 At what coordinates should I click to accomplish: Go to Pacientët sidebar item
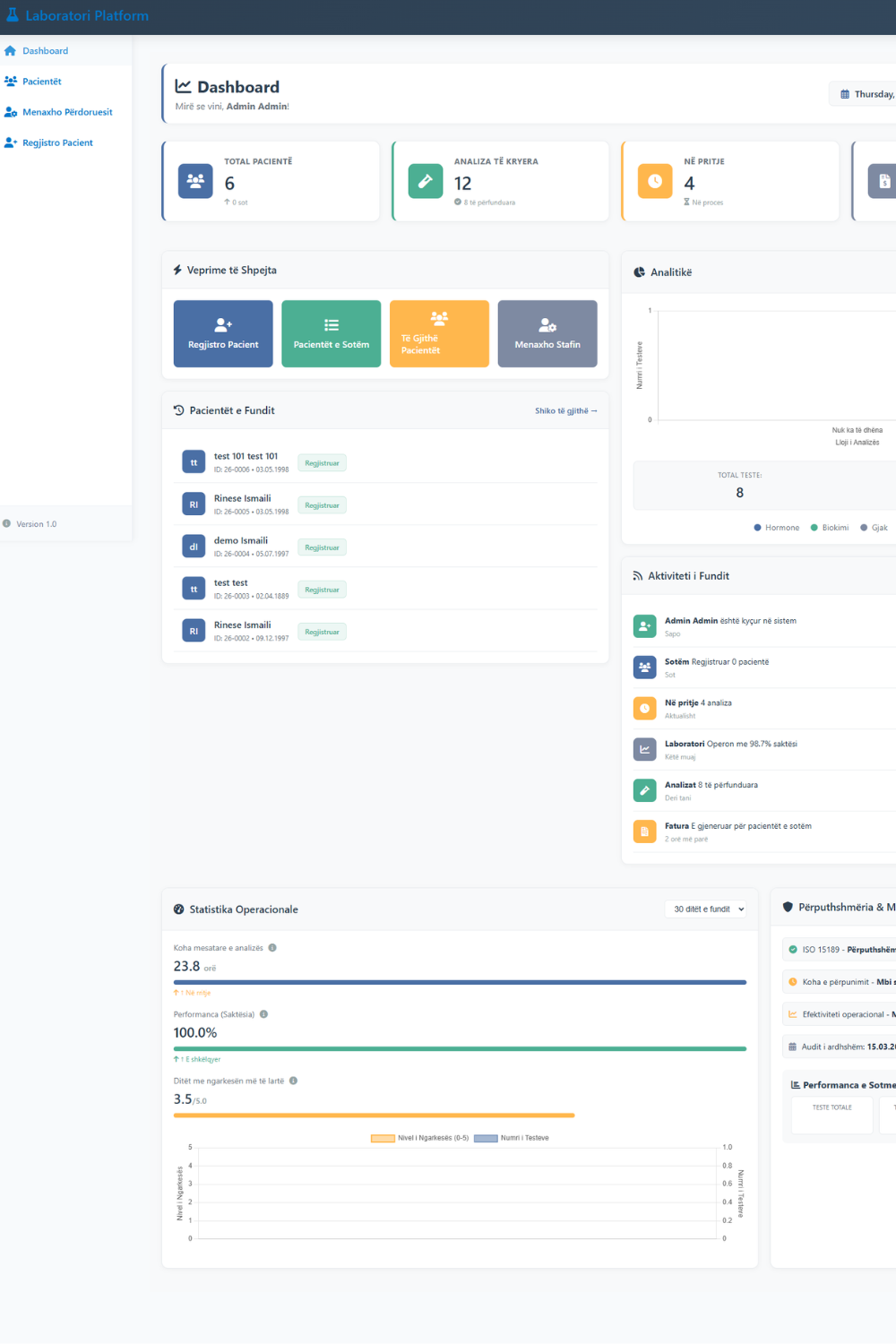[x=41, y=82]
